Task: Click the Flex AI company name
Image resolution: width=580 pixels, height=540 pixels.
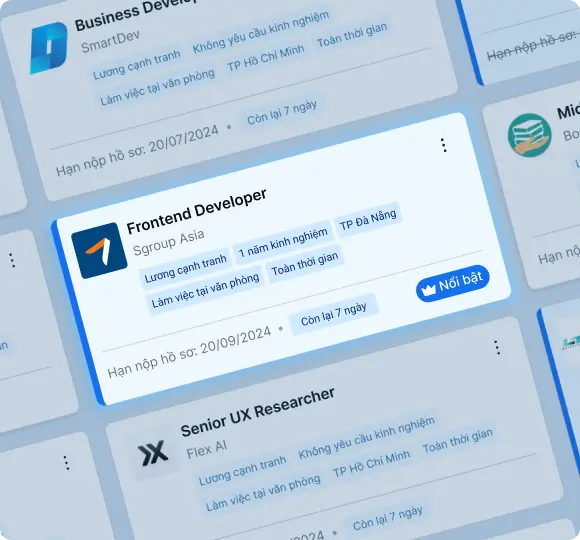Action: (x=207, y=449)
